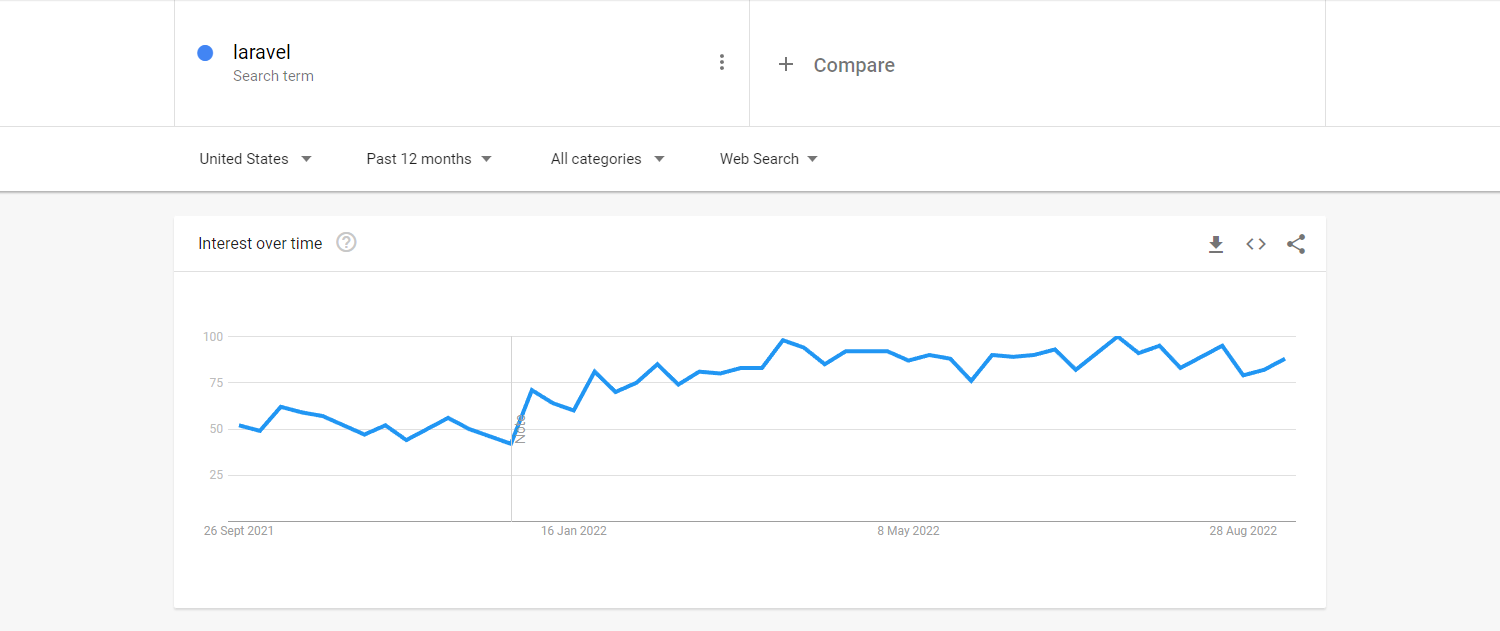Click the 8 May 2022 date label
1500x631 pixels.
(x=908, y=531)
